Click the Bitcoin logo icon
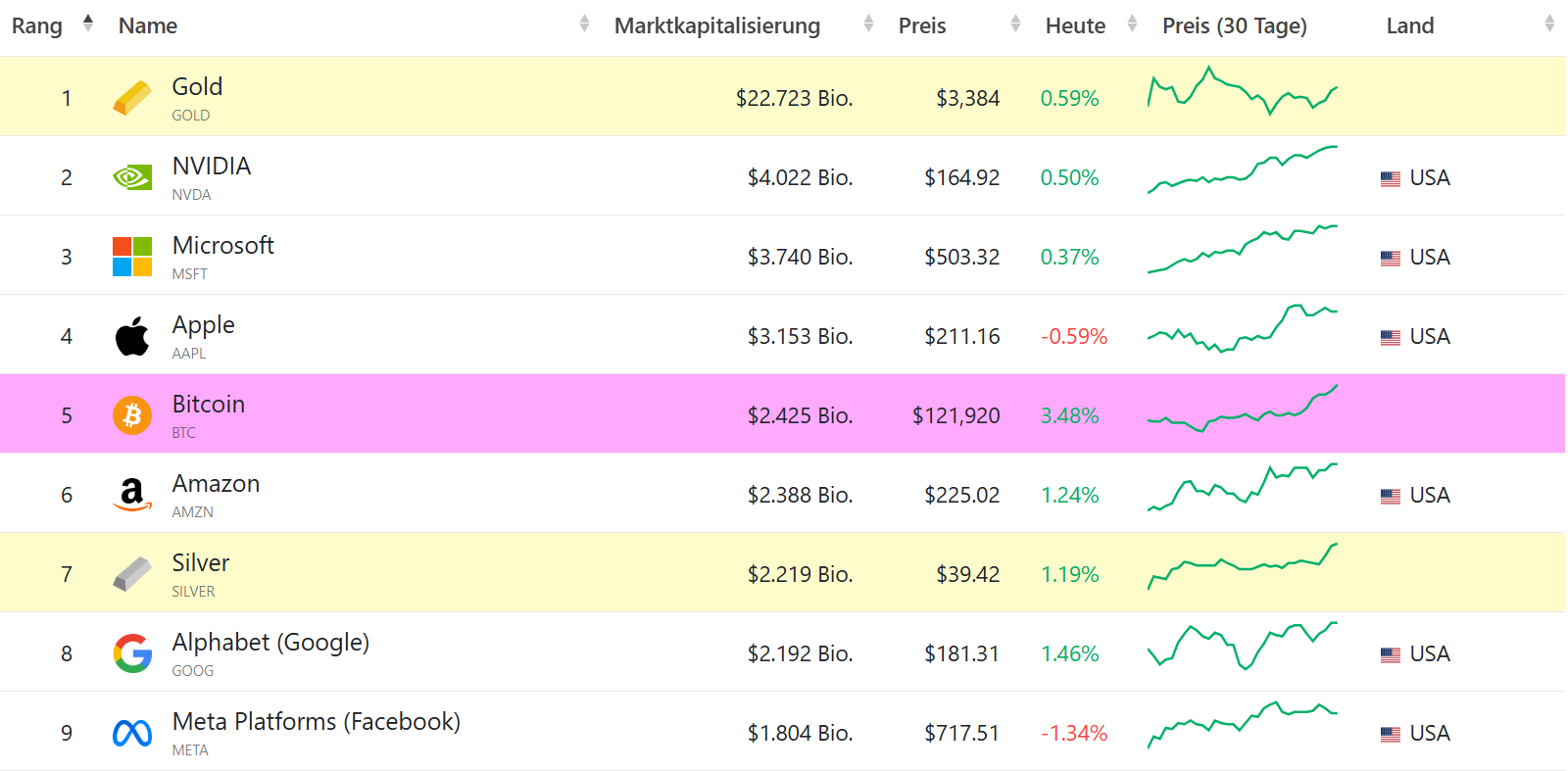This screenshot has width=1568, height=771. [x=132, y=415]
